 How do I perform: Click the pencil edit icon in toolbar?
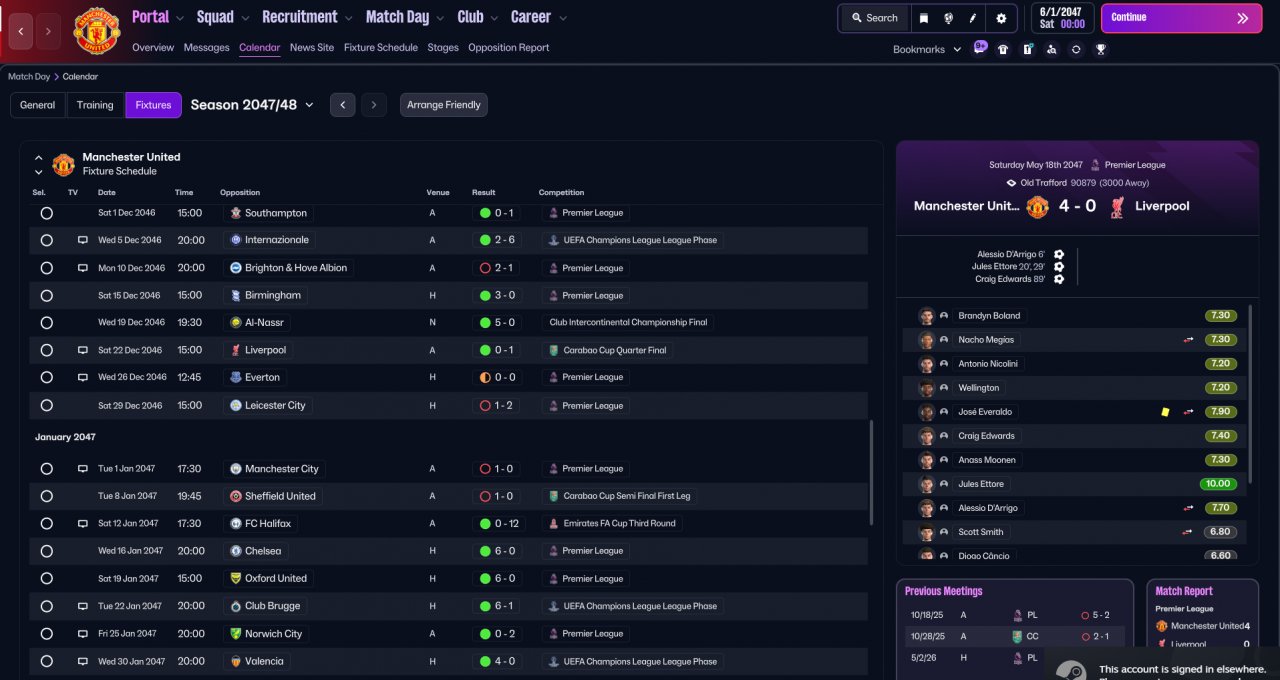(973, 18)
